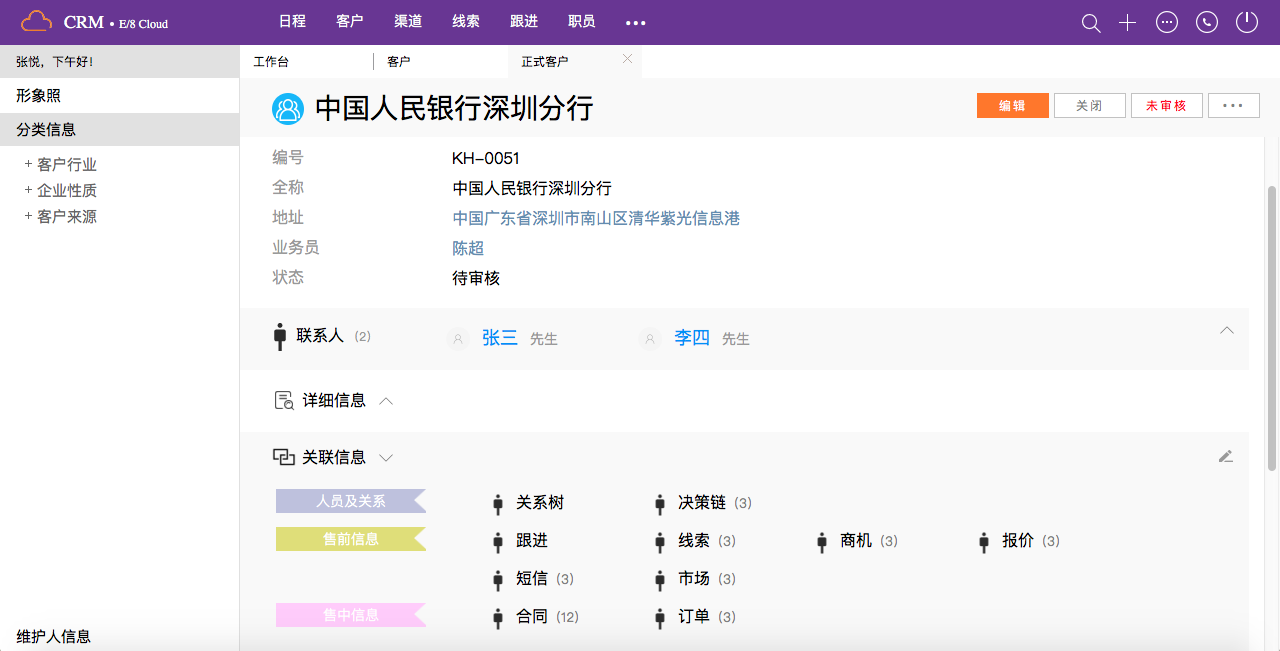Close the 正式客户 tab
This screenshot has height=651, width=1280.
pos(627,59)
